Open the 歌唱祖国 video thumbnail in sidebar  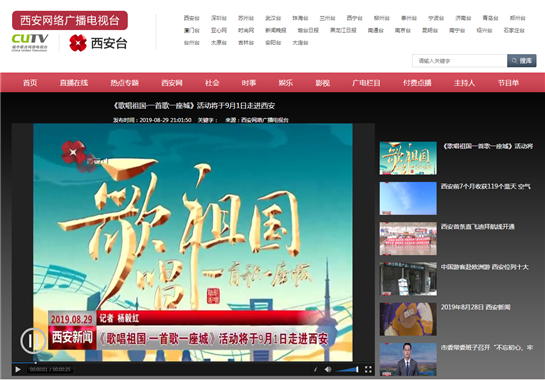[408, 158]
